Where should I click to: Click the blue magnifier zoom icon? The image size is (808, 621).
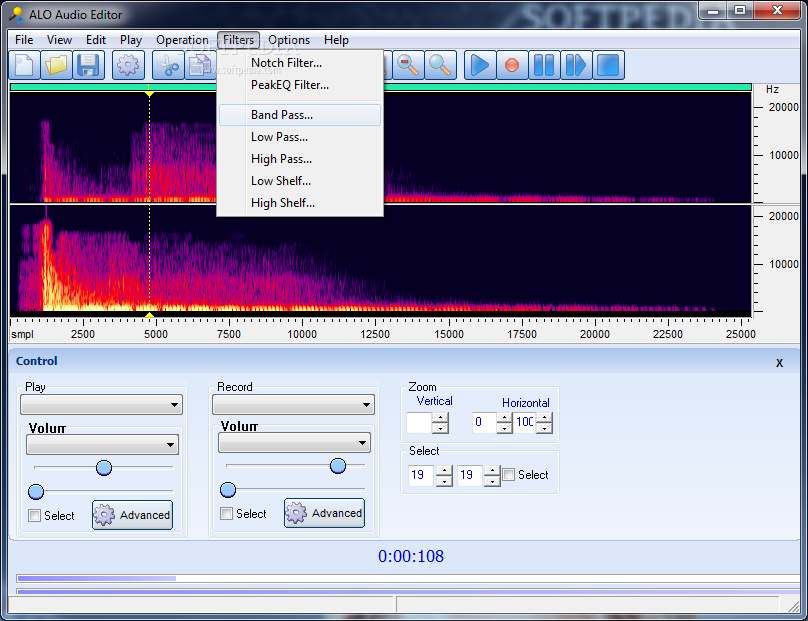tap(440, 65)
